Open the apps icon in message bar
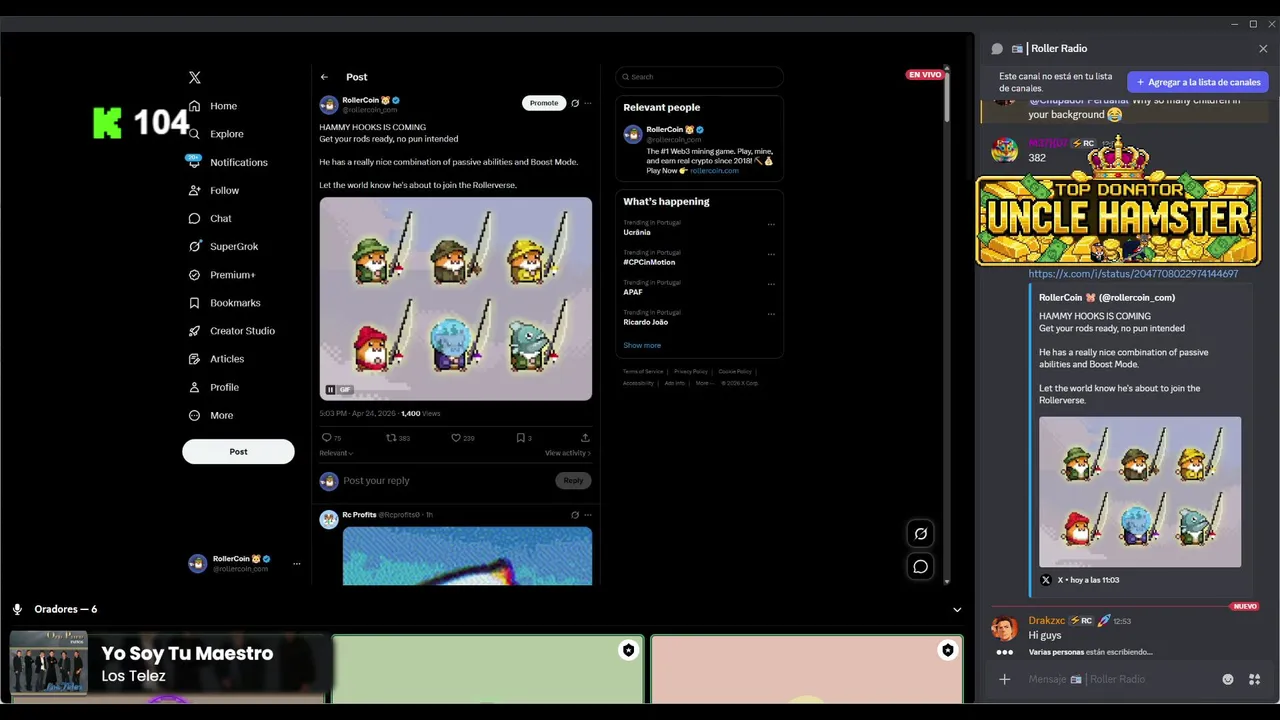This screenshot has width=1280, height=720. click(1255, 680)
